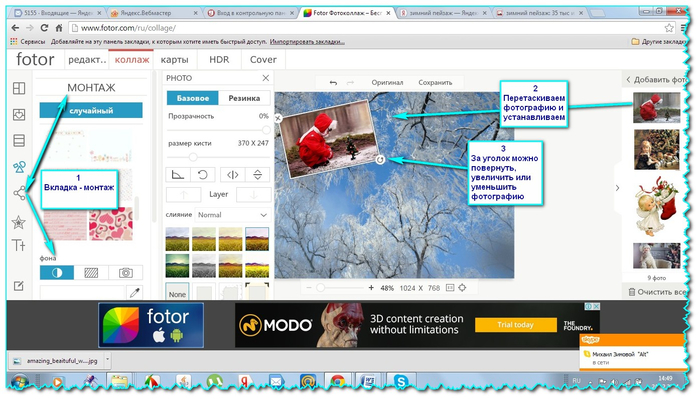Screen dimensions: 699x399
Task: Open the редакт.. tab
Action: pyautogui.click(x=87, y=60)
